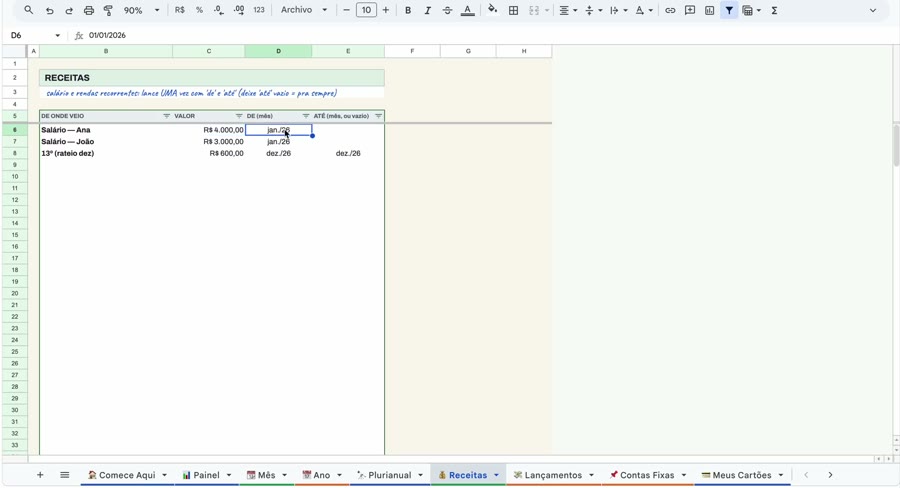The image size is (900, 488).
Task: Insert a comment
Action: [690, 10]
